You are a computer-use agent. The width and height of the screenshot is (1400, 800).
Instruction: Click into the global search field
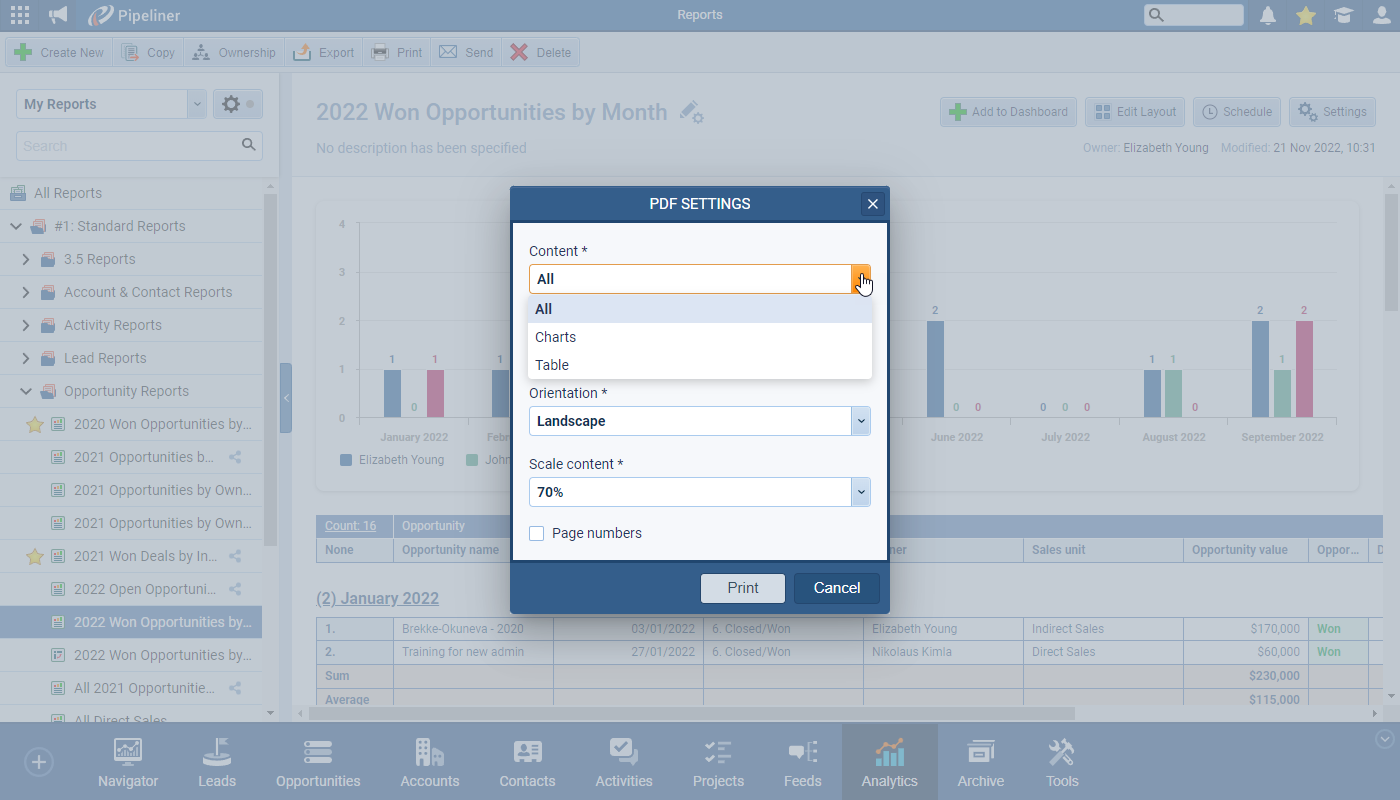(x=1192, y=15)
